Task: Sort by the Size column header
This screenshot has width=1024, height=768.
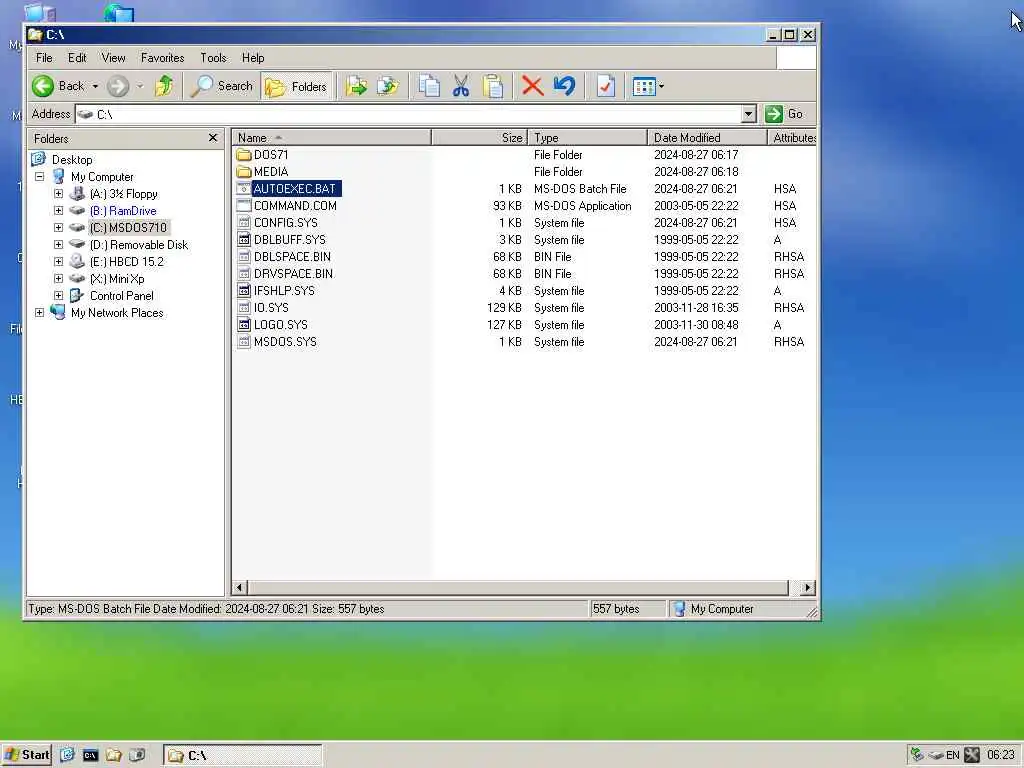Action: (x=479, y=138)
